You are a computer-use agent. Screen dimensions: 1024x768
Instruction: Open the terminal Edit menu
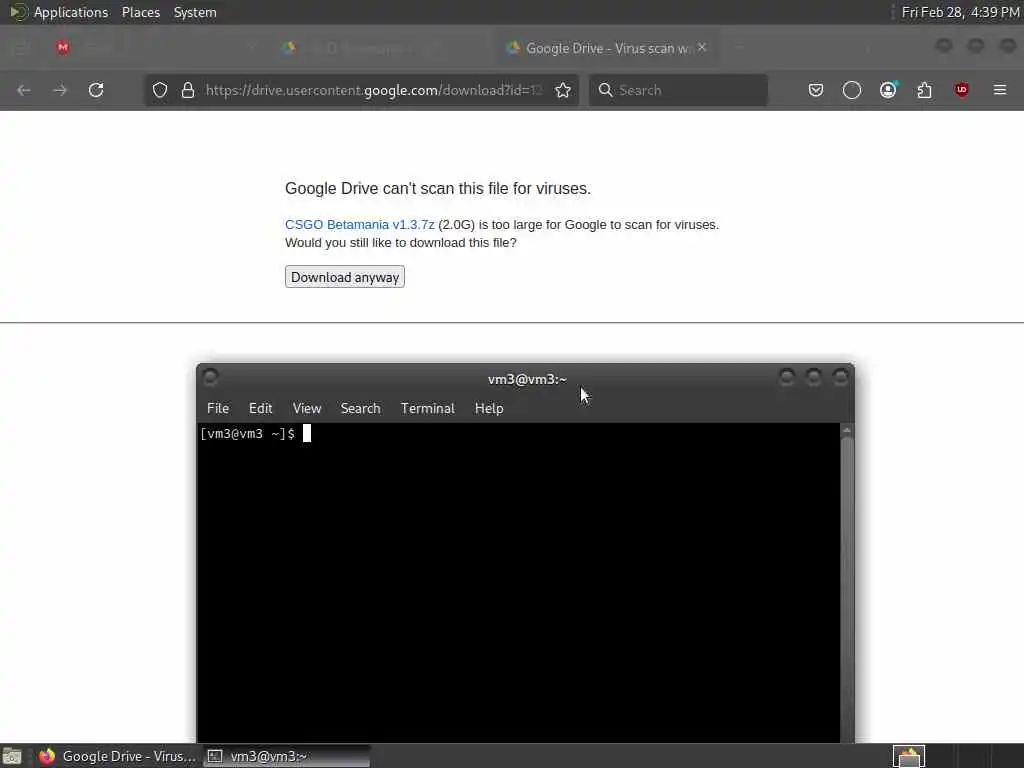pyautogui.click(x=261, y=408)
